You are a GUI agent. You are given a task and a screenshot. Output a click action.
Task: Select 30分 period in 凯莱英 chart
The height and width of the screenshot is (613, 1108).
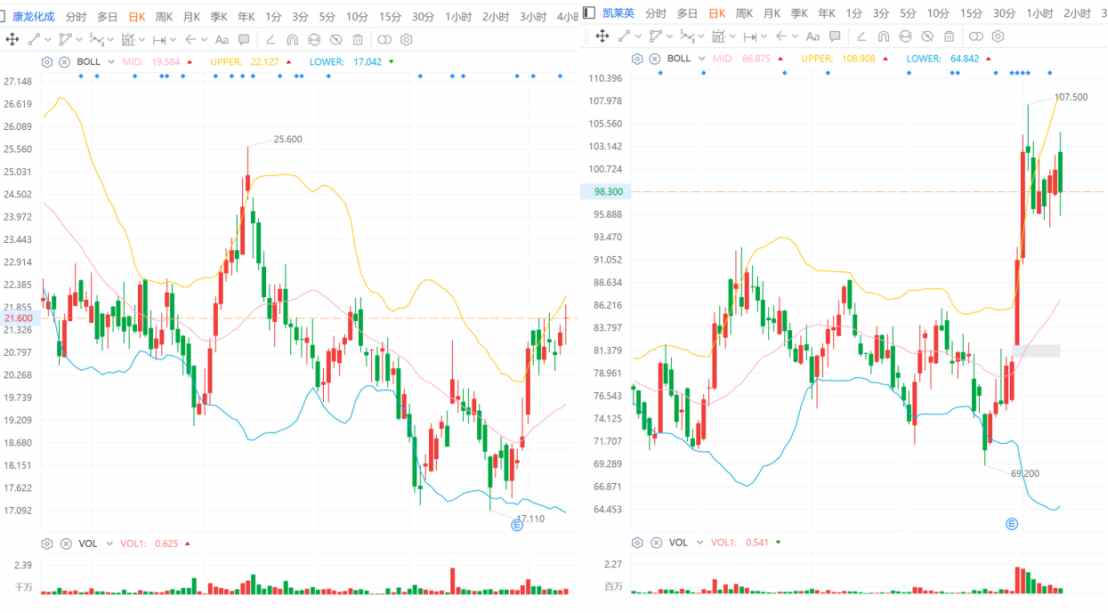1004,13
